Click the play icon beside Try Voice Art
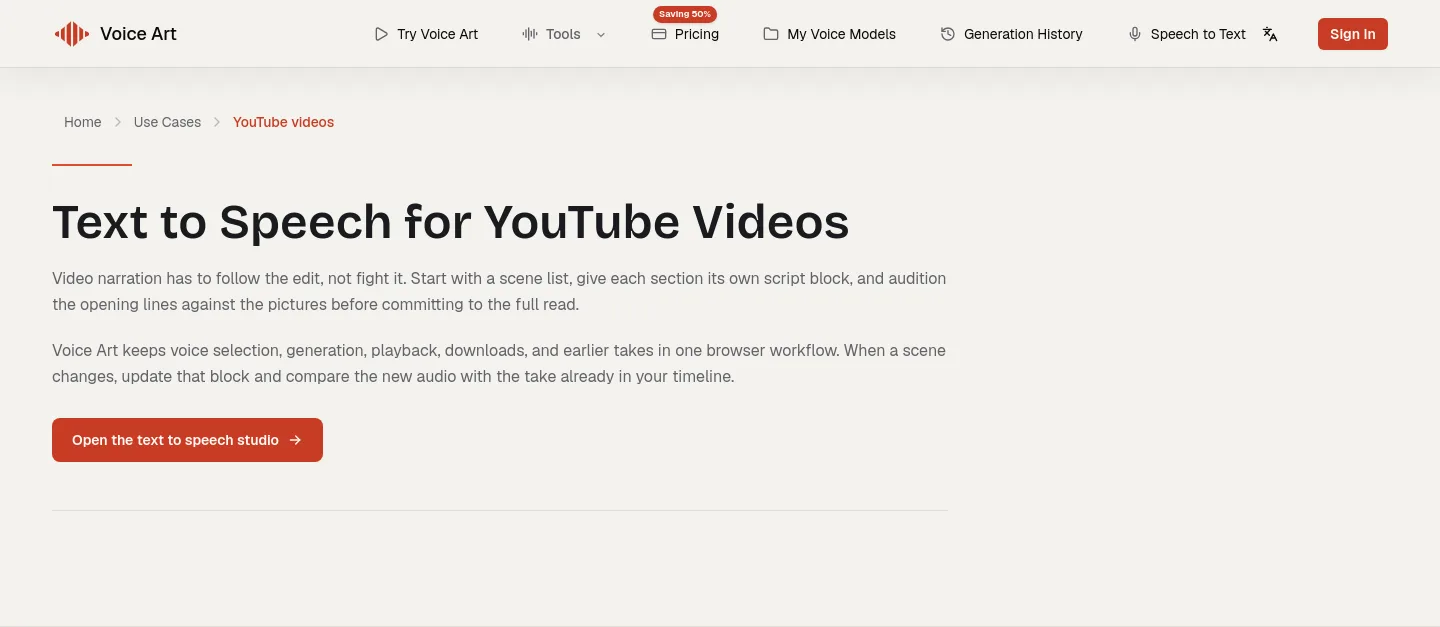 [381, 34]
